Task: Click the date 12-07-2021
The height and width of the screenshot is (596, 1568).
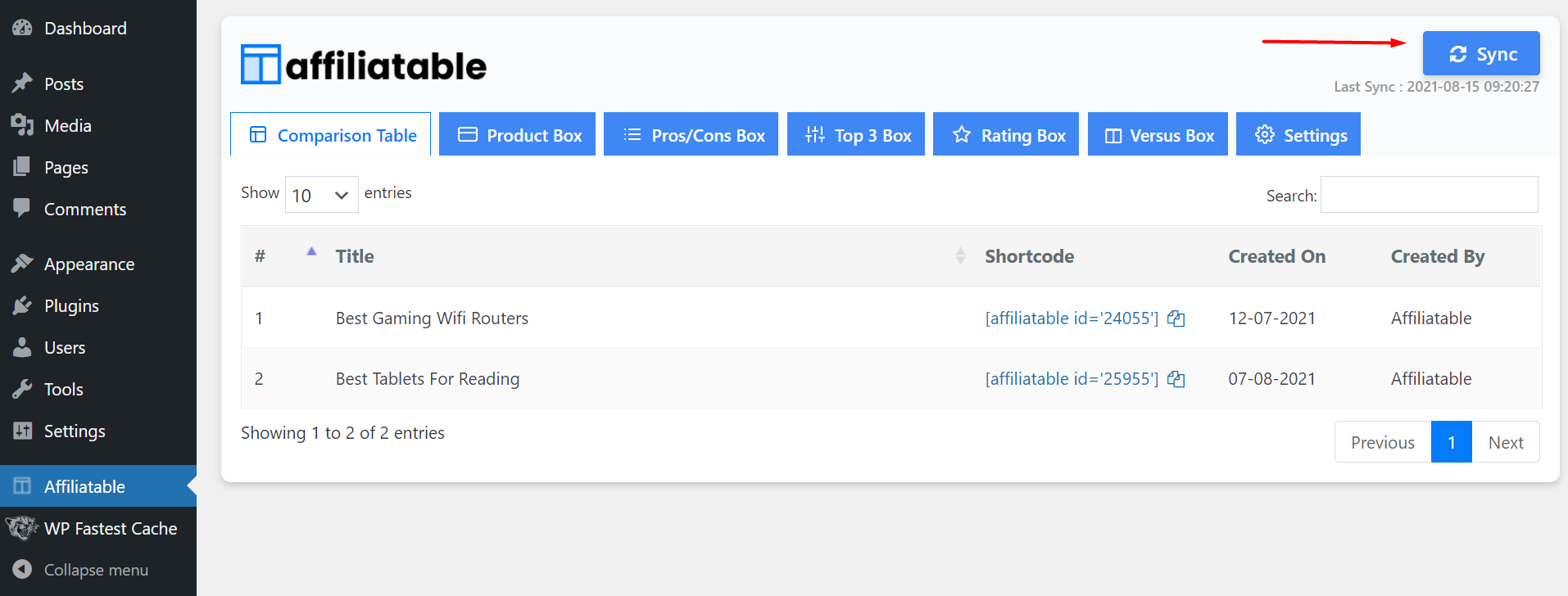Action: click(1271, 318)
